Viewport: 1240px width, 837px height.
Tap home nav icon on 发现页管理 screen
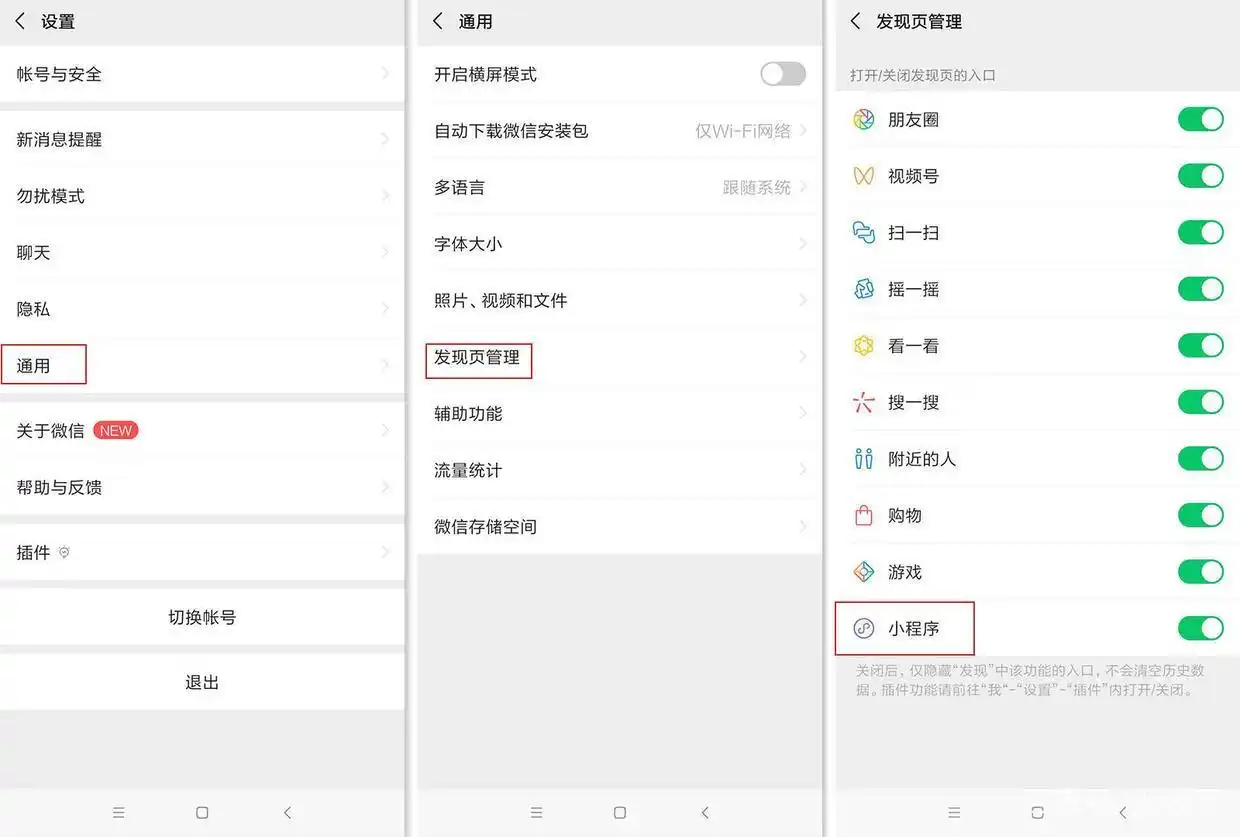(1037, 813)
